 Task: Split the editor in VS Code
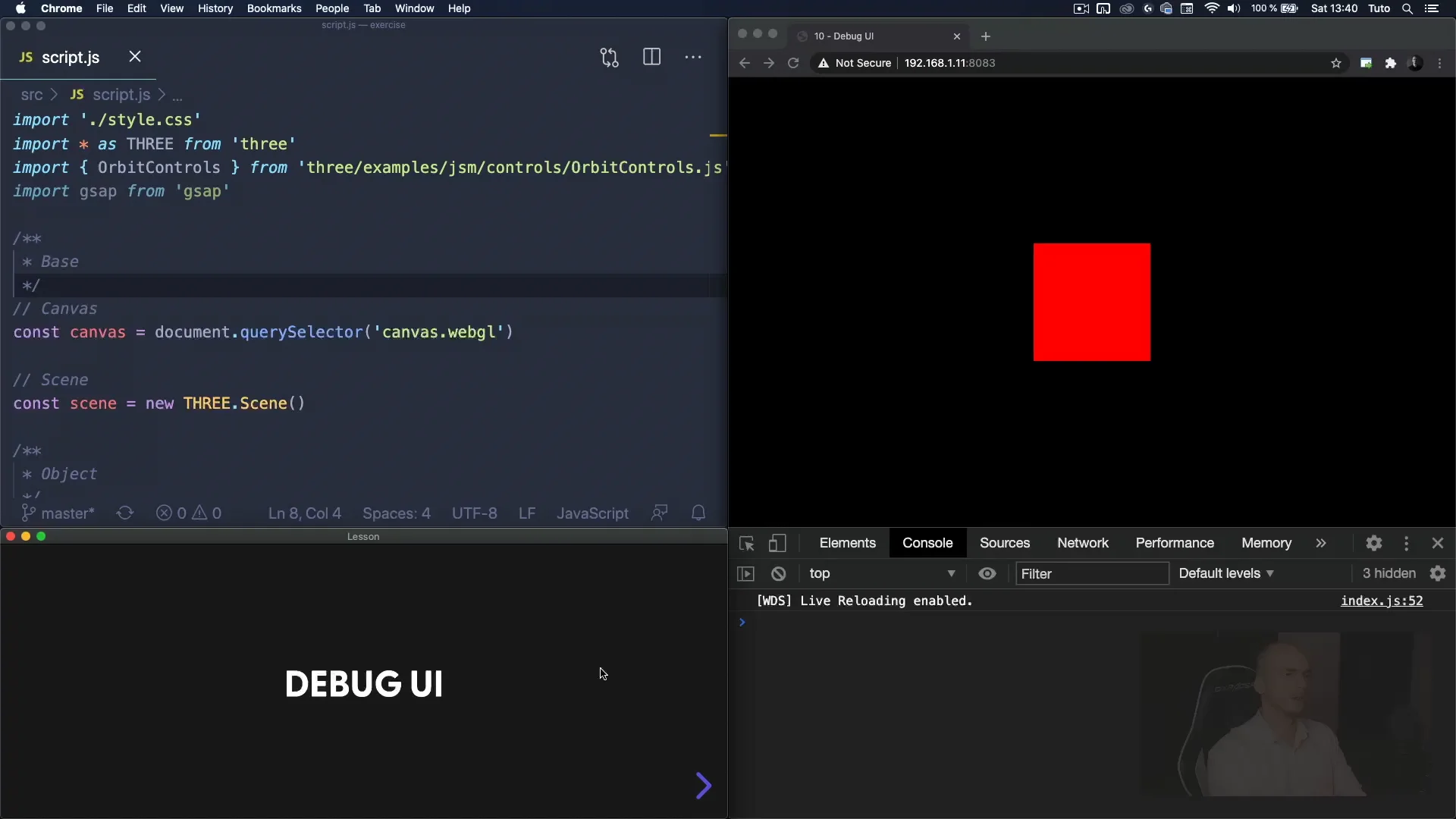pos(652,57)
